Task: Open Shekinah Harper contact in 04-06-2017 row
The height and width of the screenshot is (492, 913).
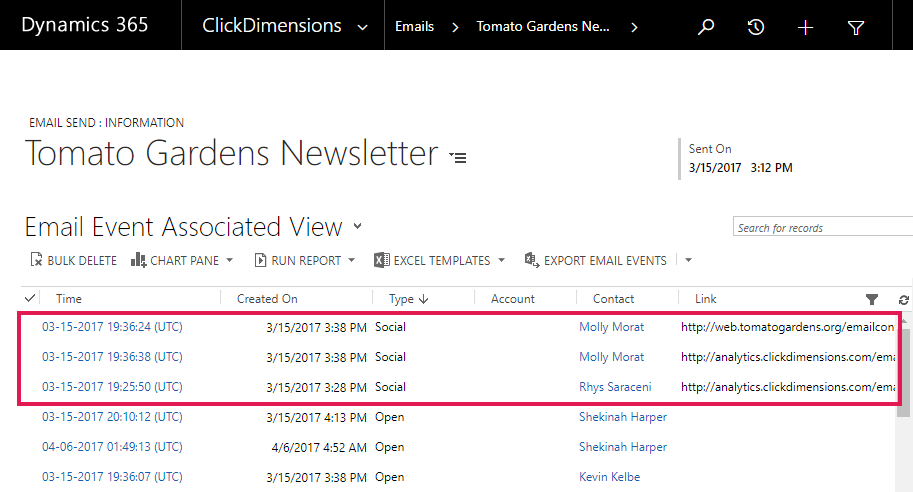Action: [x=622, y=447]
